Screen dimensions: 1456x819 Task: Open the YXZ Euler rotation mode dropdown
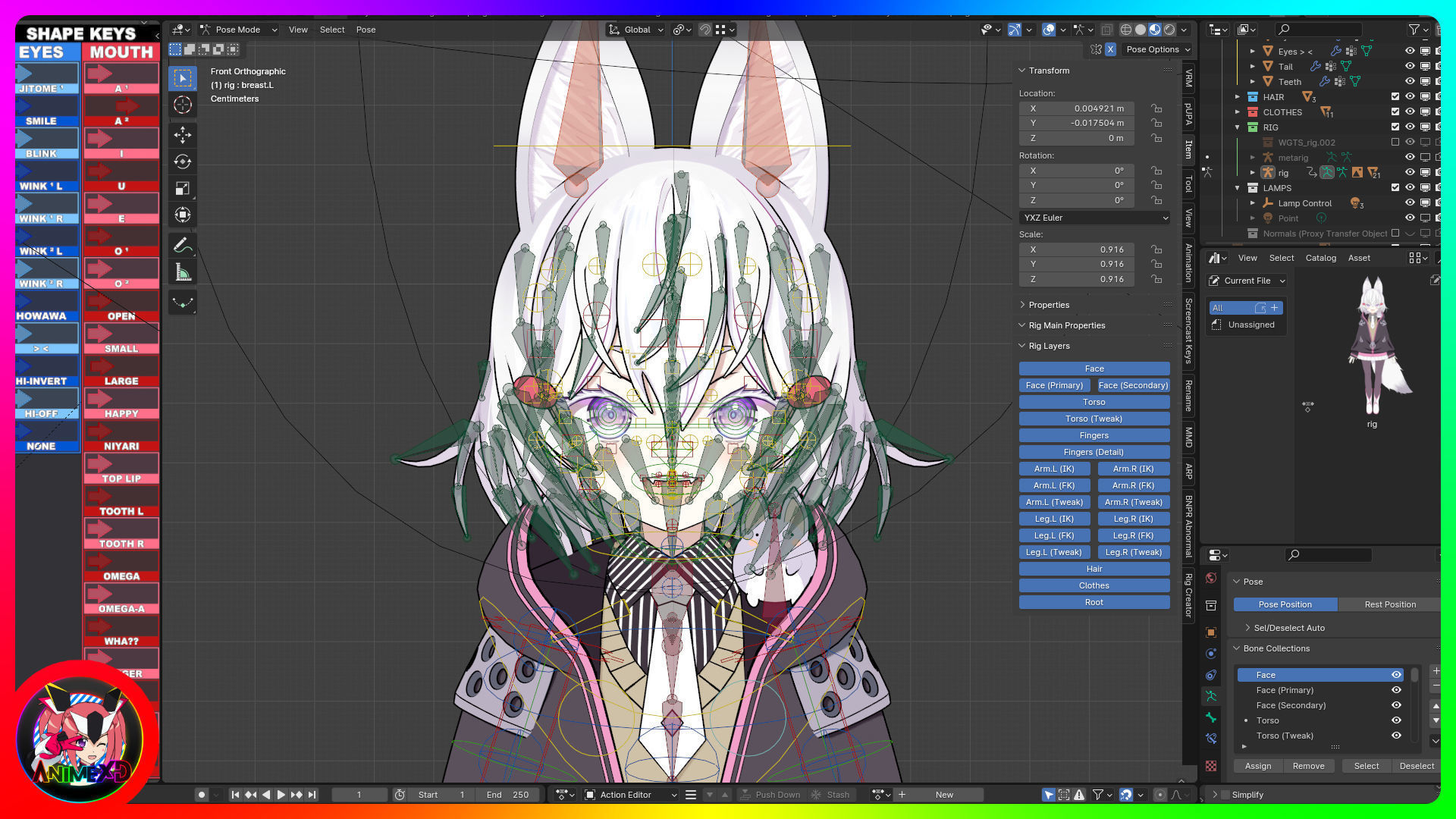[1095, 218]
